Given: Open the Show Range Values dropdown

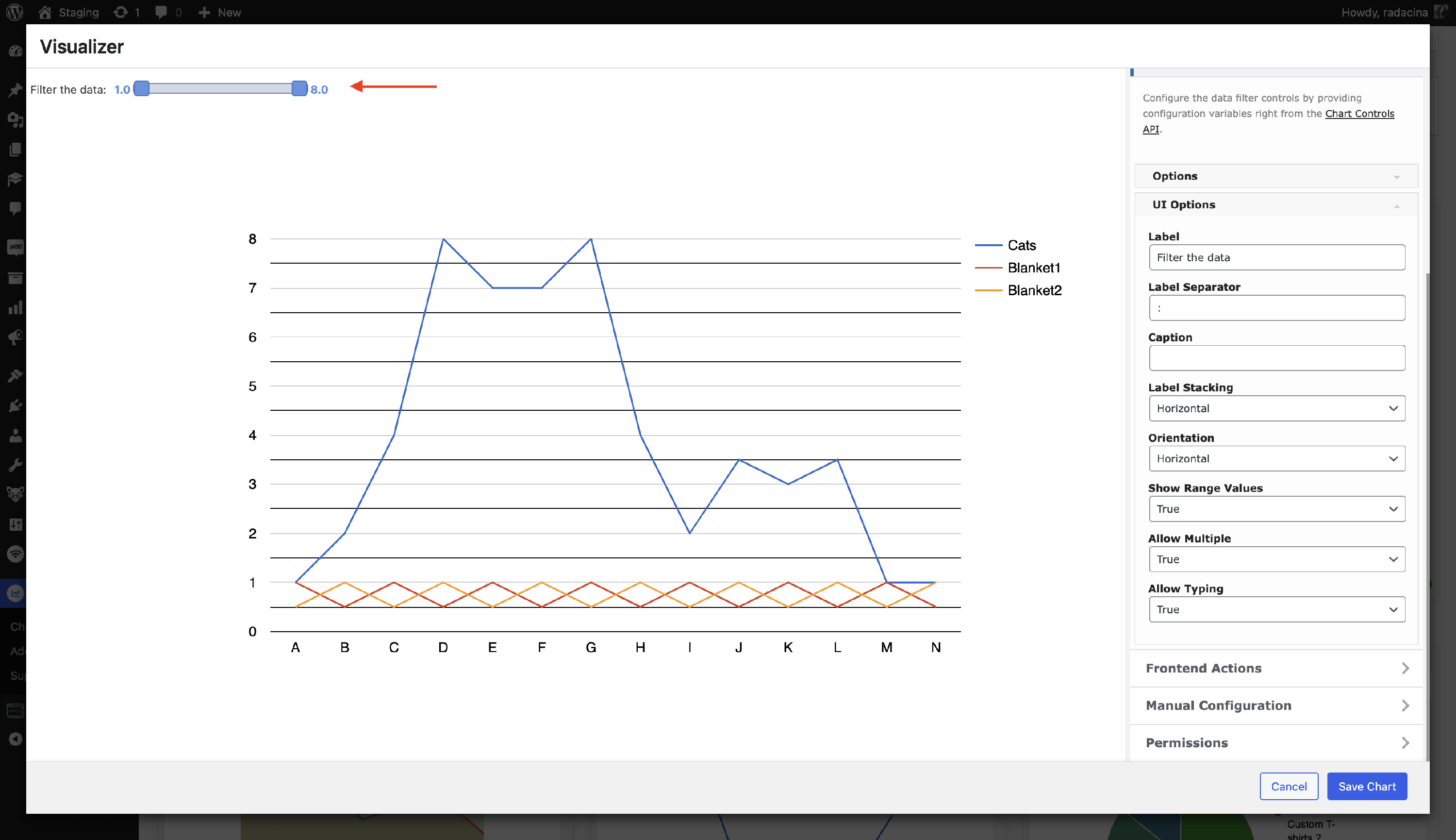Looking at the screenshot, I should click(x=1276, y=509).
